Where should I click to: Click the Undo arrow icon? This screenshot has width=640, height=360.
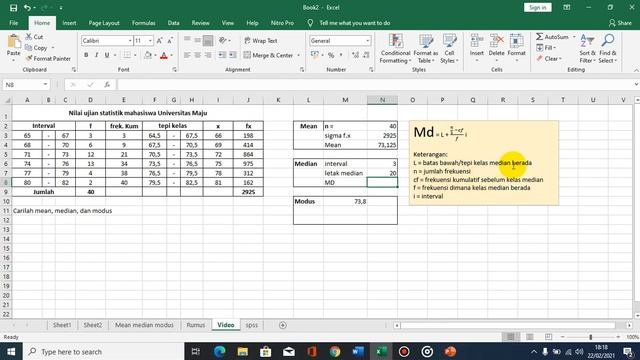[x=27, y=7]
